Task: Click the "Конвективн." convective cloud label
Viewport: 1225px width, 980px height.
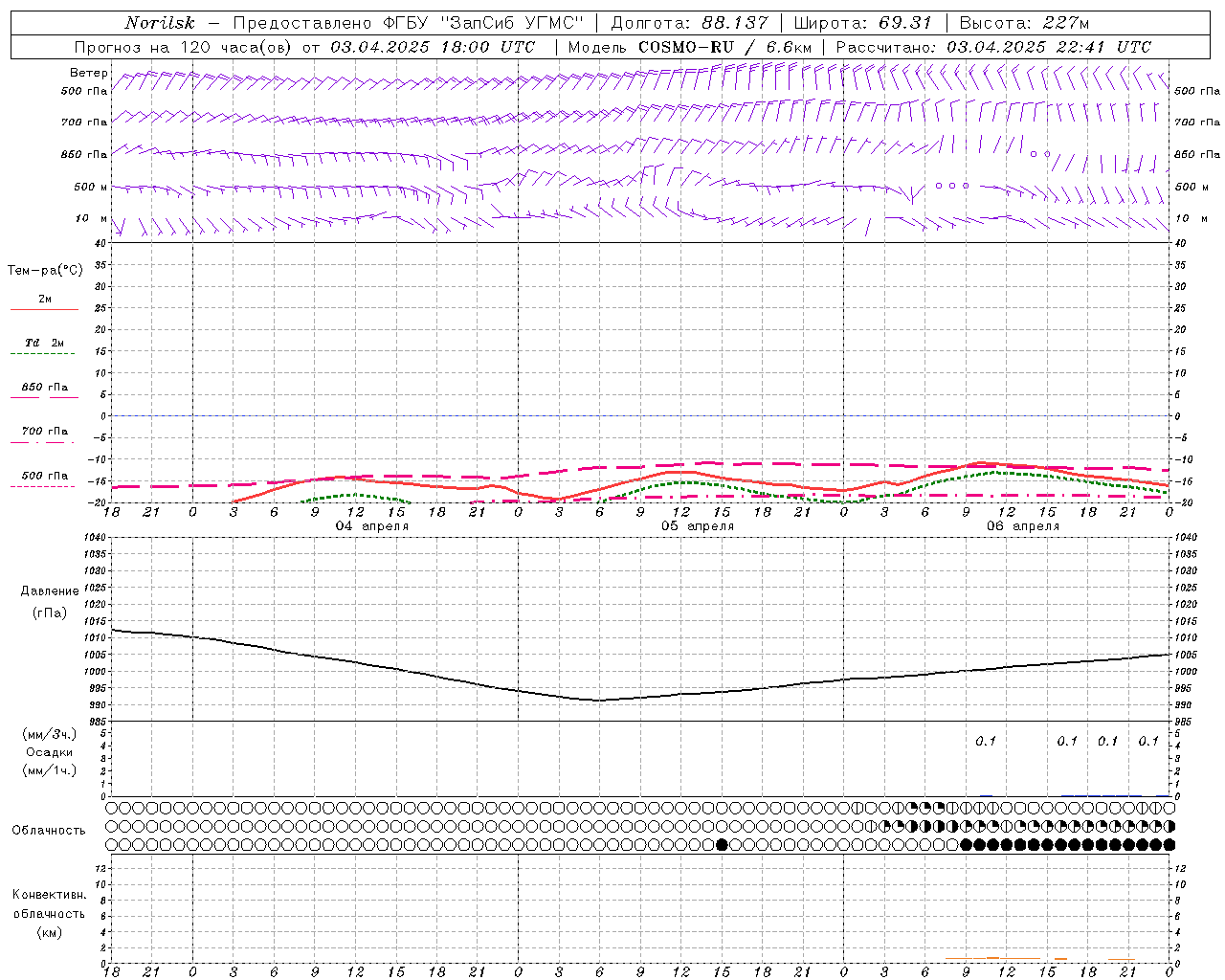Action: pyautogui.click(x=49, y=895)
